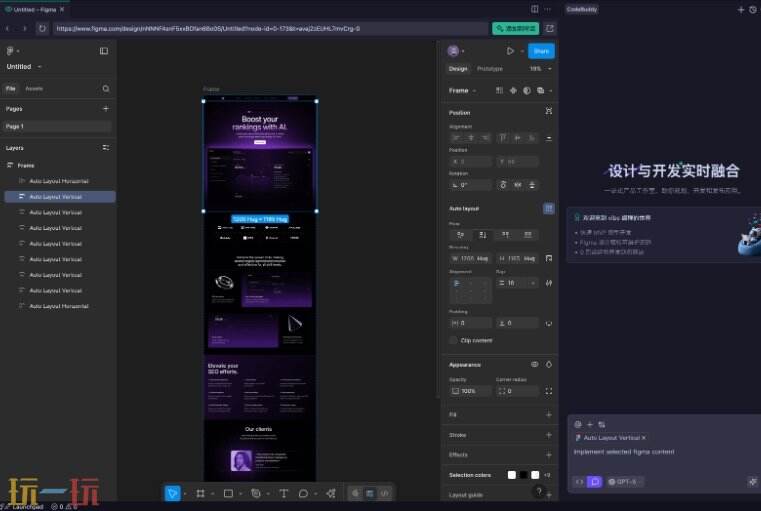Toggle the left sidebar panel icon

pyautogui.click(x=104, y=51)
